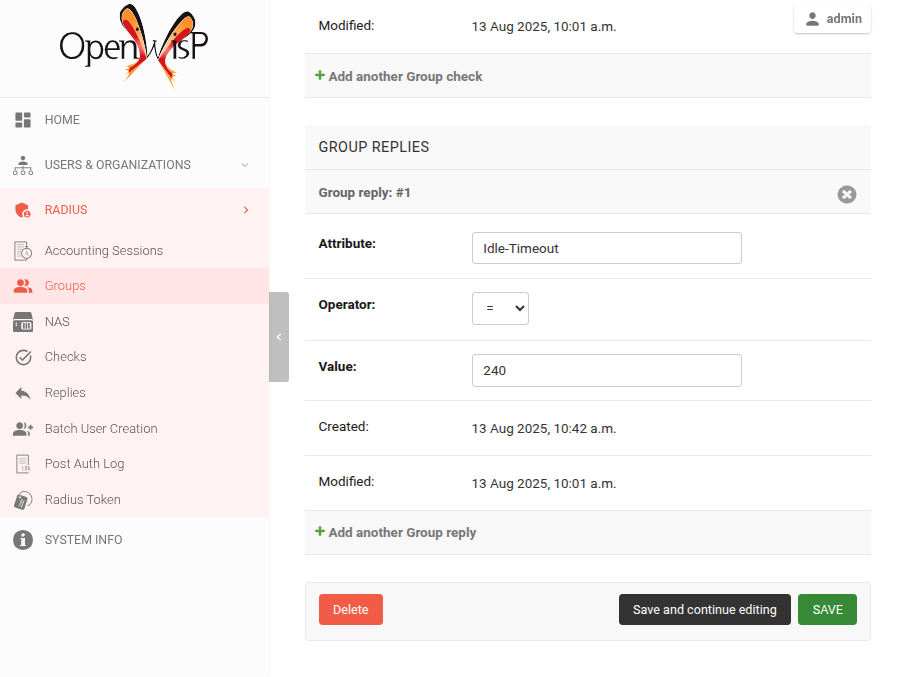Remove Group reply #1 with X icon
907x677 pixels.
pyautogui.click(x=846, y=194)
